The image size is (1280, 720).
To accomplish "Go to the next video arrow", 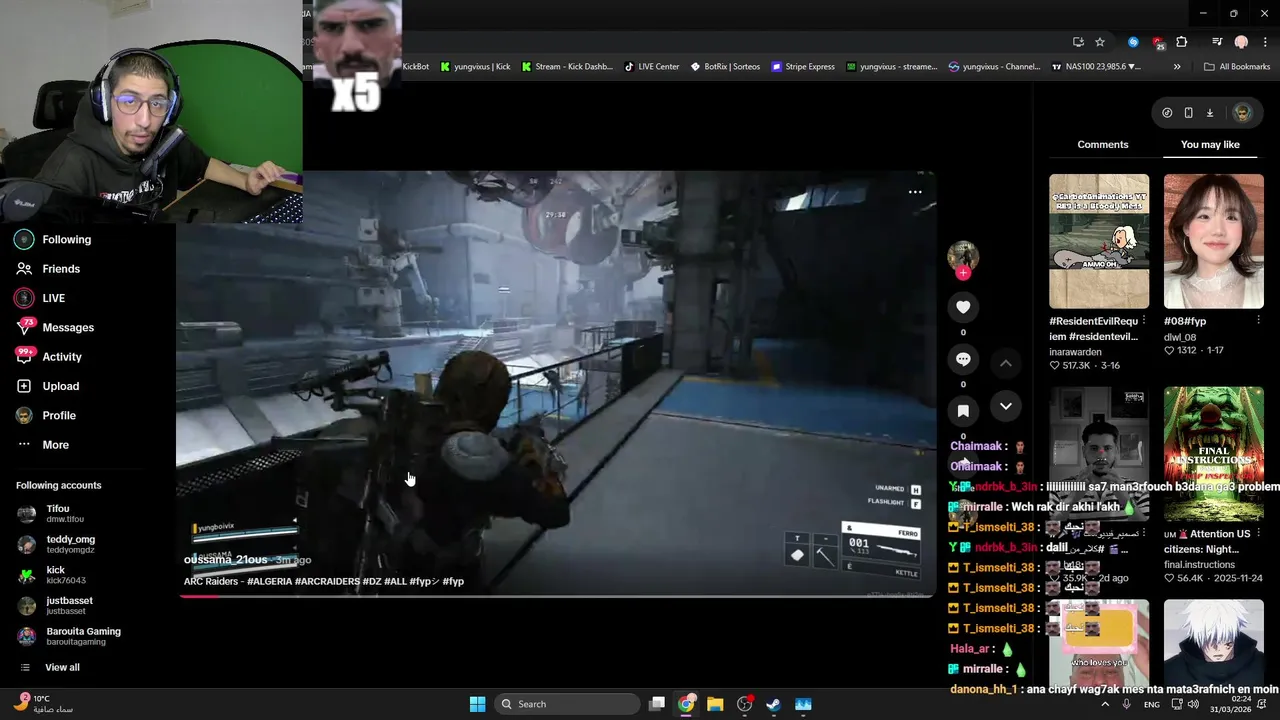I will tap(1006, 406).
